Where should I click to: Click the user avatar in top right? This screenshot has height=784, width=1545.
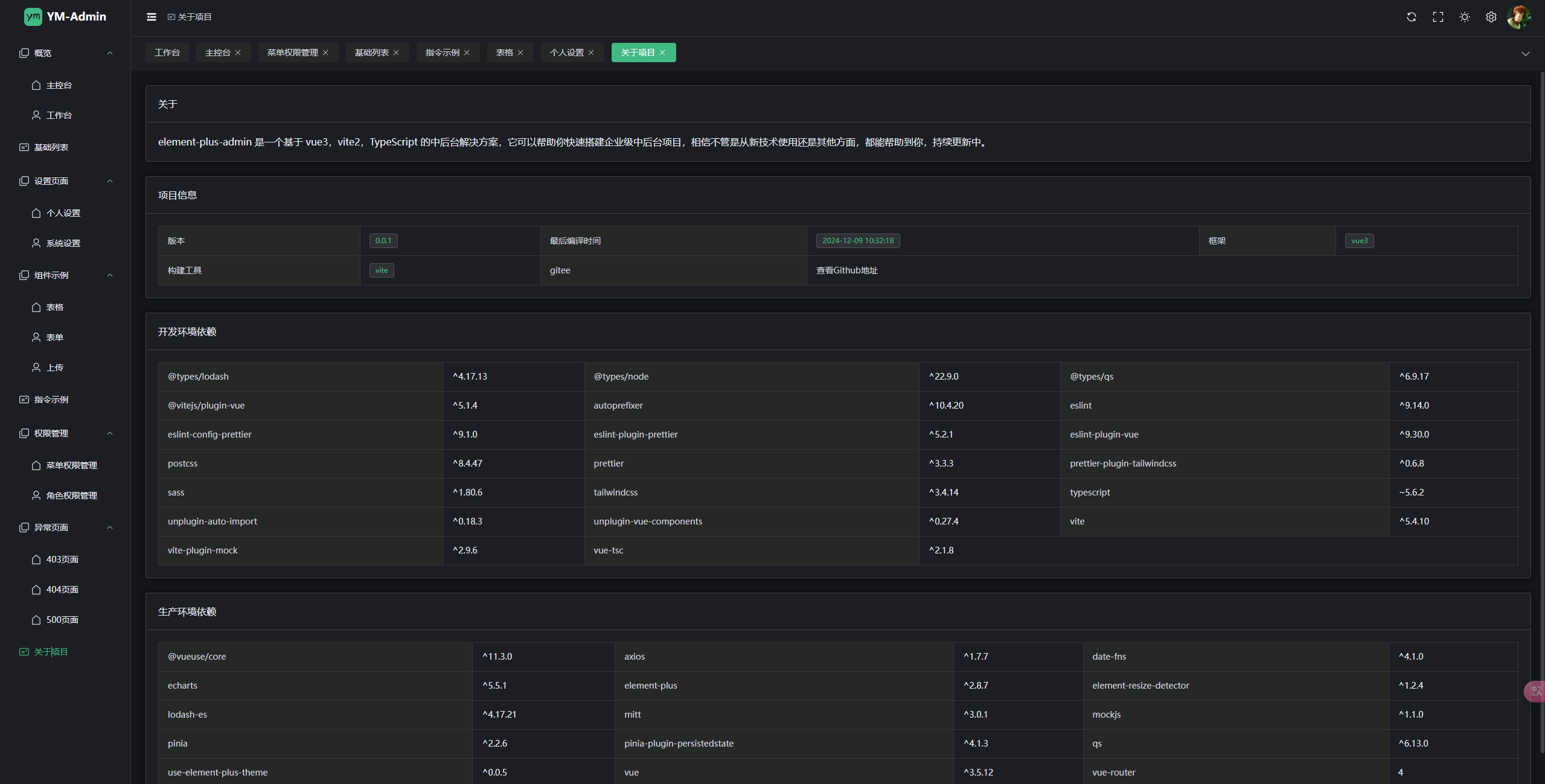(x=1518, y=17)
